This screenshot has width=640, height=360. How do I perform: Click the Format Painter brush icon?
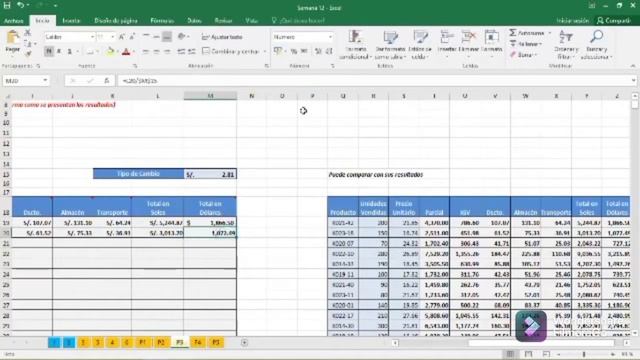point(28,53)
